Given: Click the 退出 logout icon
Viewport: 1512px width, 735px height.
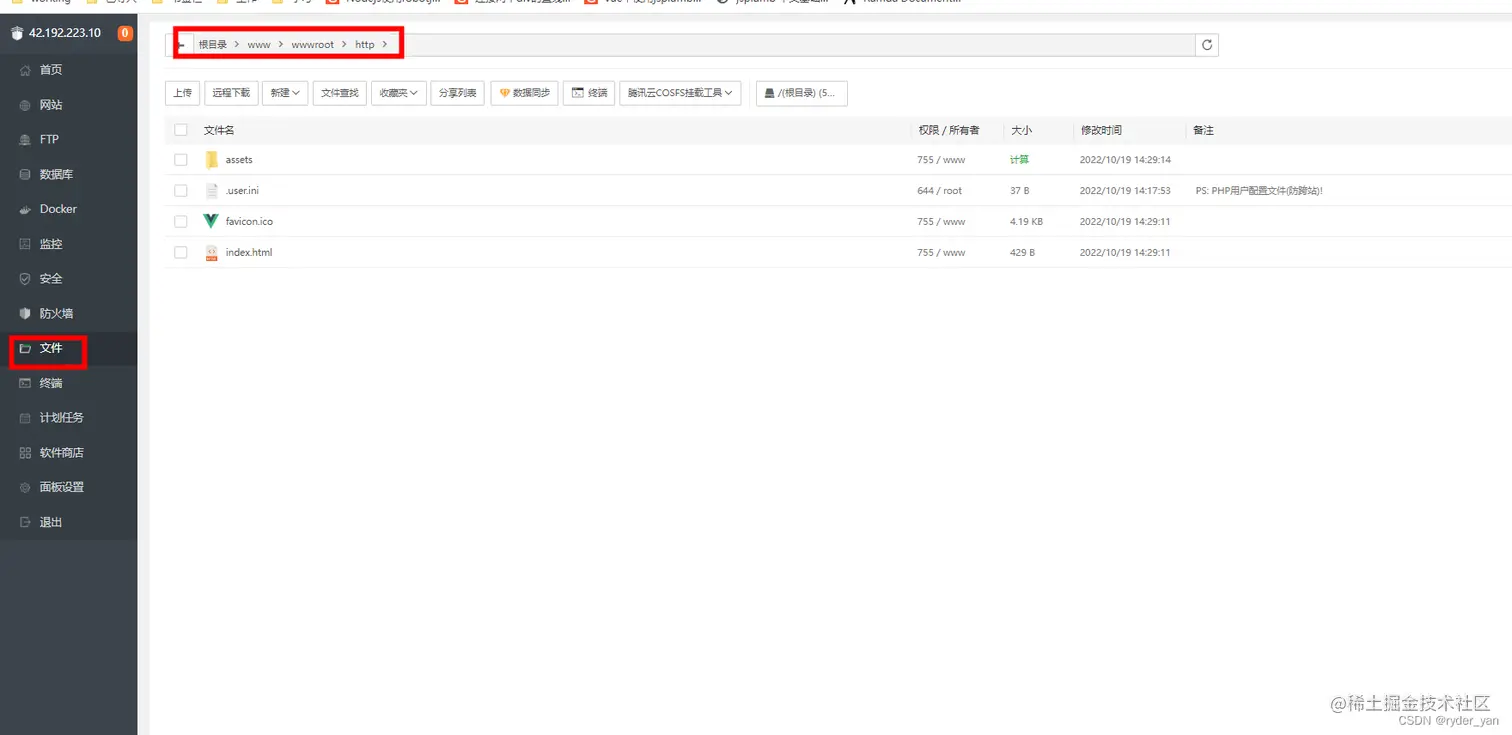Looking at the screenshot, I should click(x=25, y=522).
